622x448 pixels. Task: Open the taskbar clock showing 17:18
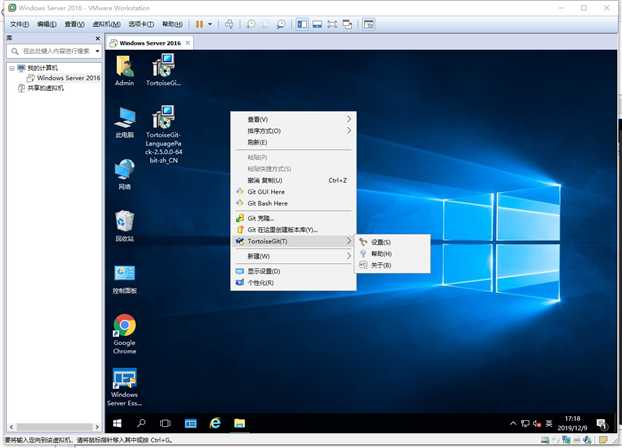(572, 423)
